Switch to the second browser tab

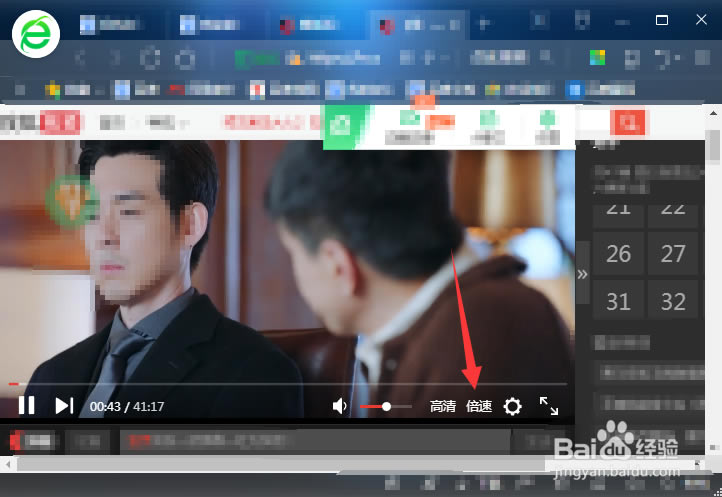(x=211, y=24)
